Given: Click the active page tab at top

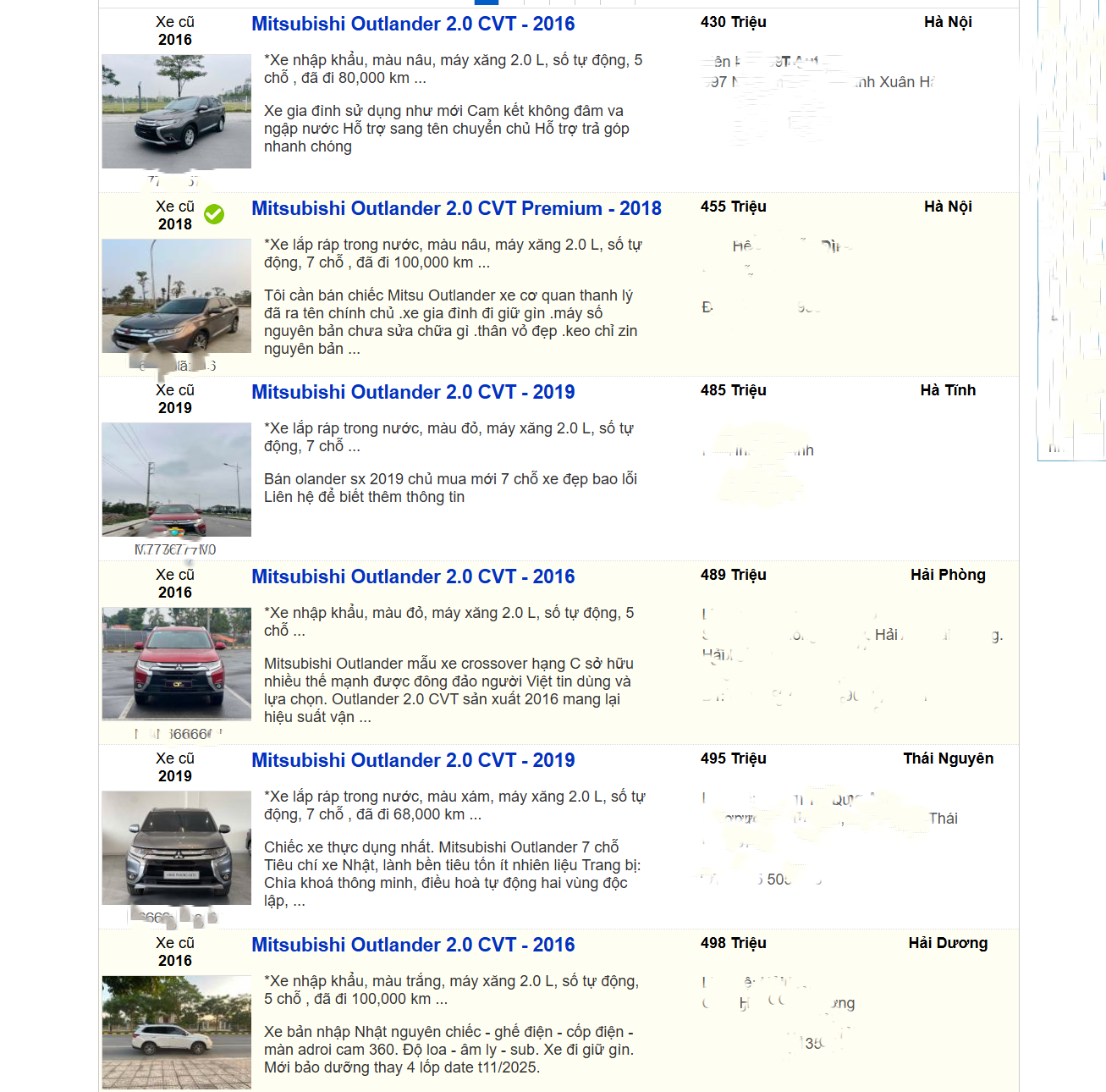Looking at the screenshot, I should 487,3.
